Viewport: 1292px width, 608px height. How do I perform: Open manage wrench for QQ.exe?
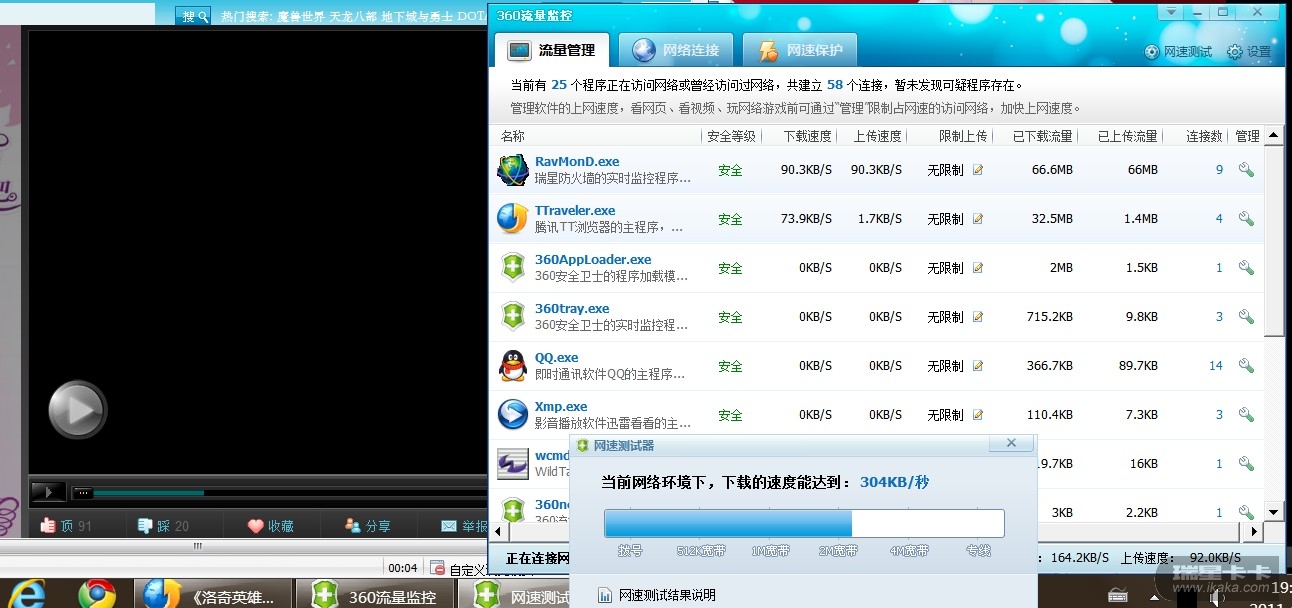coord(1246,366)
